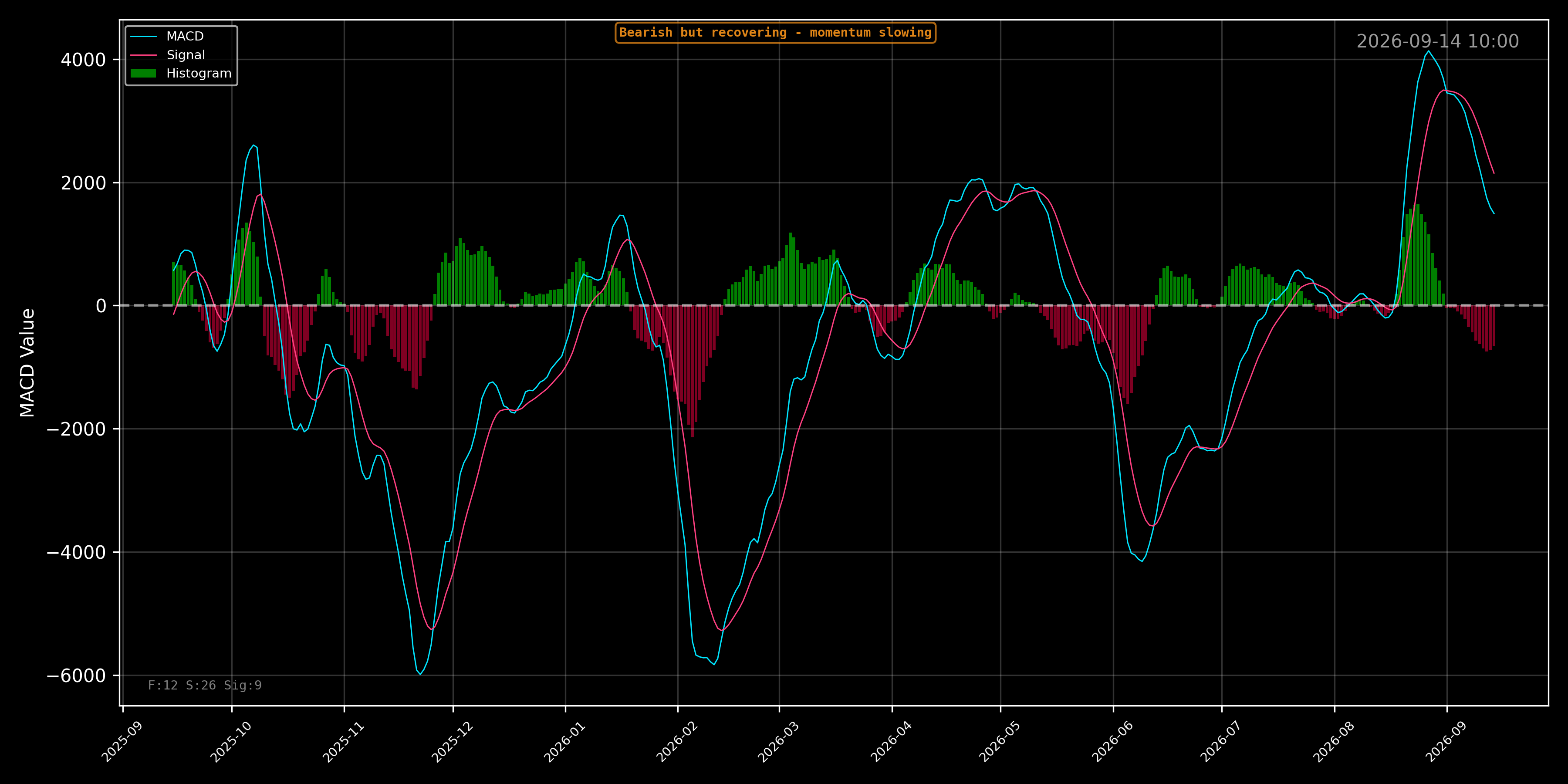Click the 2026-06 x-axis label
The height and width of the screenshot is (784, 1568).
coord(1113,741)
